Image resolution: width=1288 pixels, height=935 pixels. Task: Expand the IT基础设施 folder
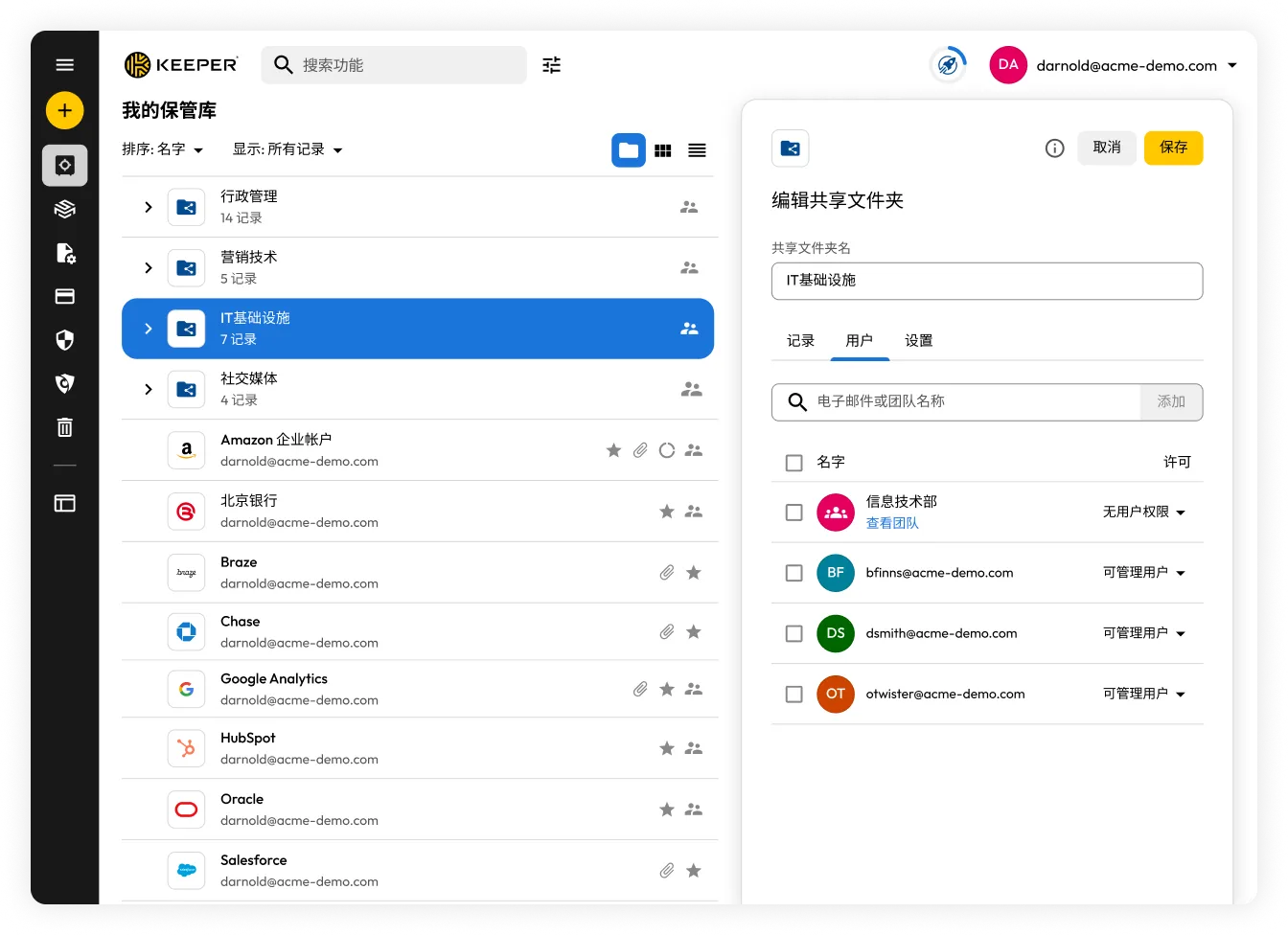pos(149,329)
